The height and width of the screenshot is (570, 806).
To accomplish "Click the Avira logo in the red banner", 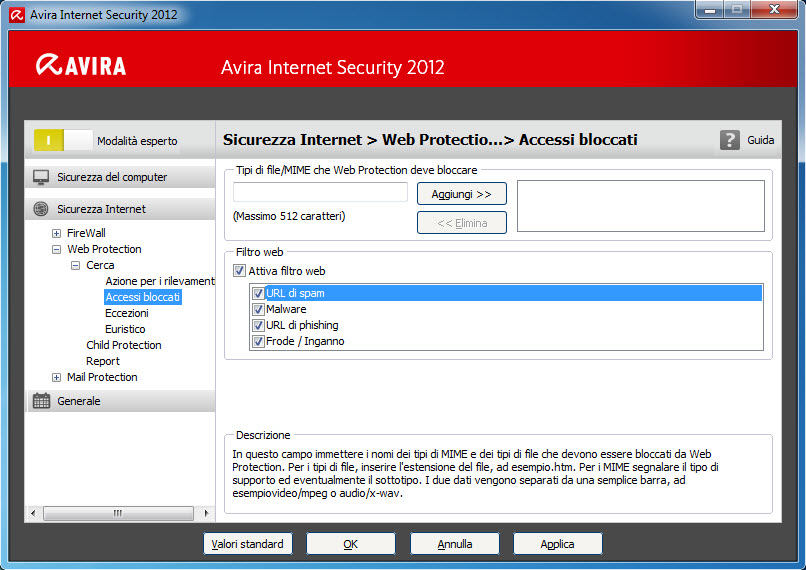I will coord(81,65).
